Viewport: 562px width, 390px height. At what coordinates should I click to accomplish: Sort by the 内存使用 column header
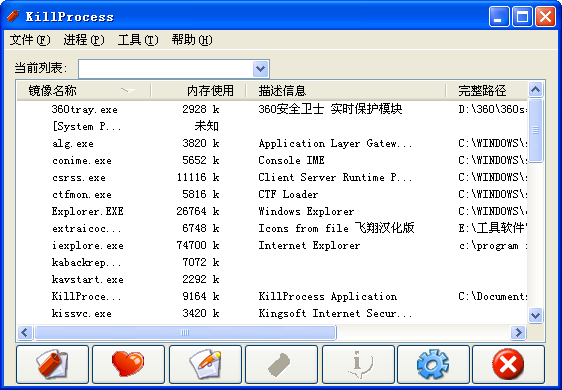[x=199, y=90]
